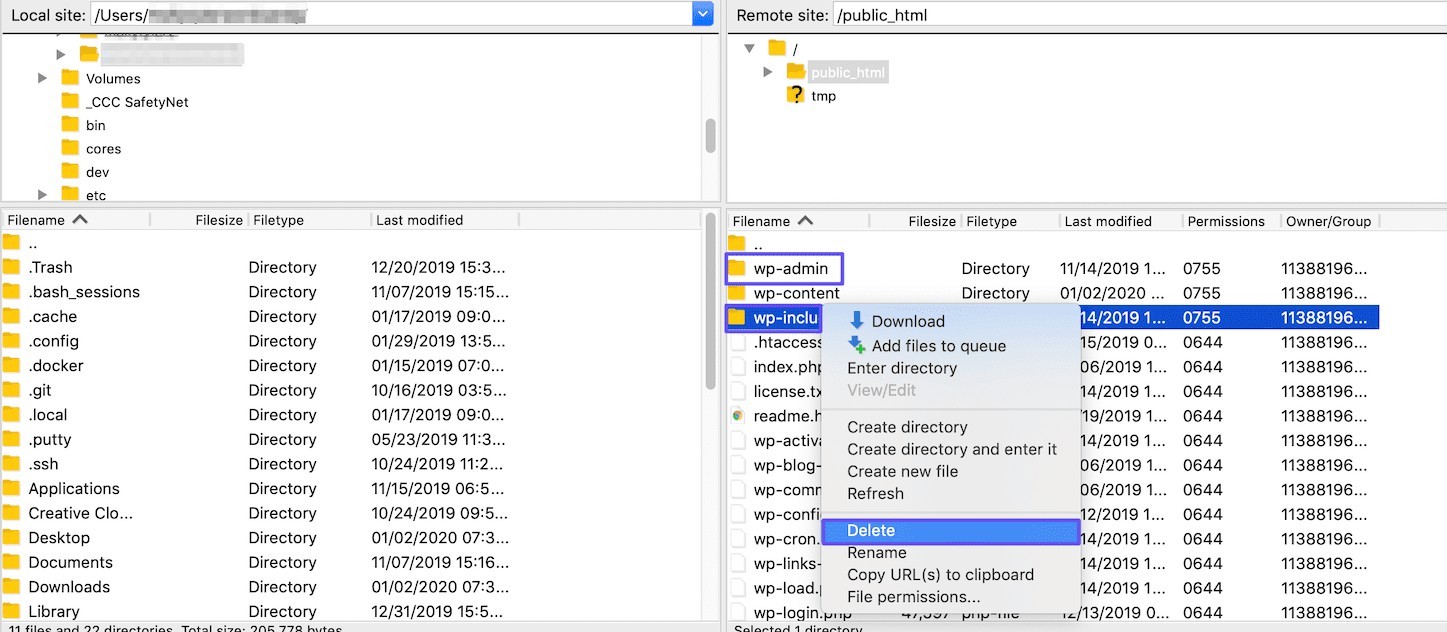Click the wp-content folder icon
The image size is (1447, 632).
(737, 293)
